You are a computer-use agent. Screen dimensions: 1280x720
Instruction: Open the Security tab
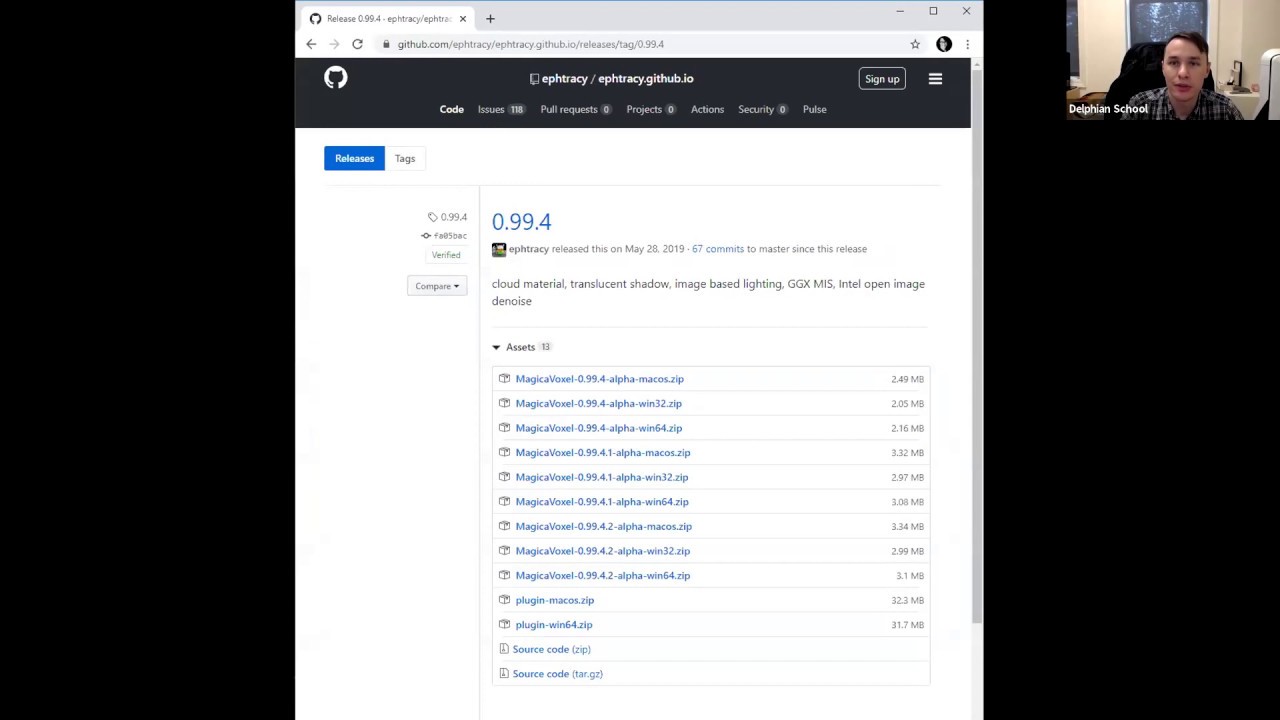pos(763,109)
